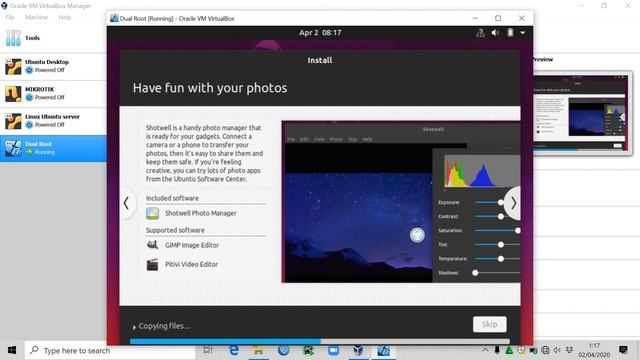640x360 pixels.
Task: Click the Tools label in VirtualBox sidebar
Action: pyautogui.click(x=32, y=38)
